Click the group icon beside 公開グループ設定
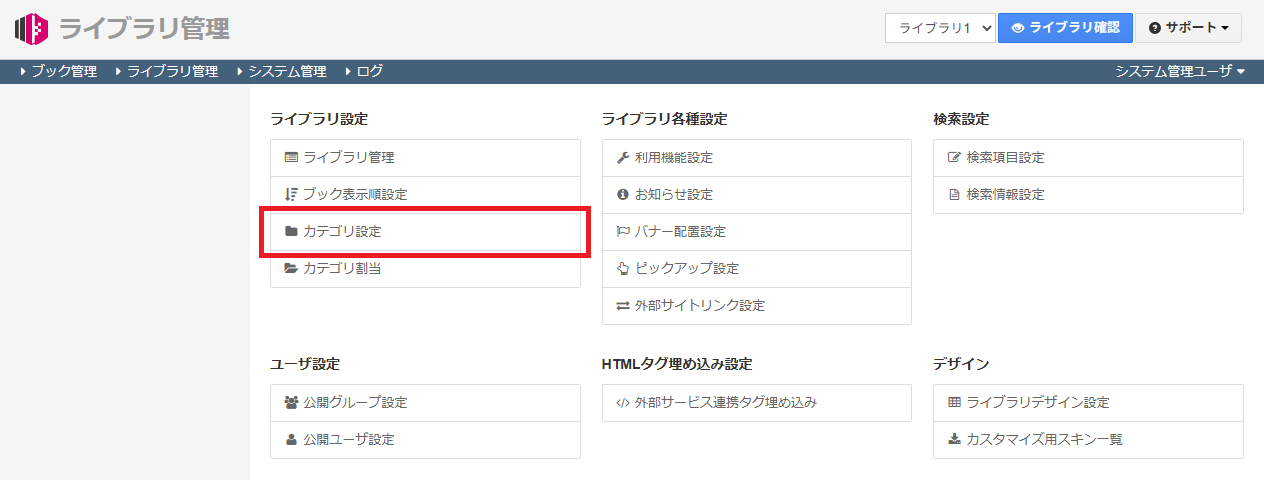 (x=291, y=403)
